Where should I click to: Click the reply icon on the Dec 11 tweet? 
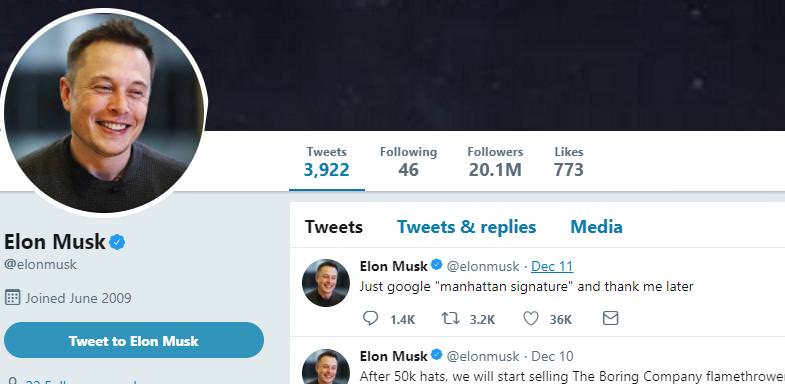(370, 318)
